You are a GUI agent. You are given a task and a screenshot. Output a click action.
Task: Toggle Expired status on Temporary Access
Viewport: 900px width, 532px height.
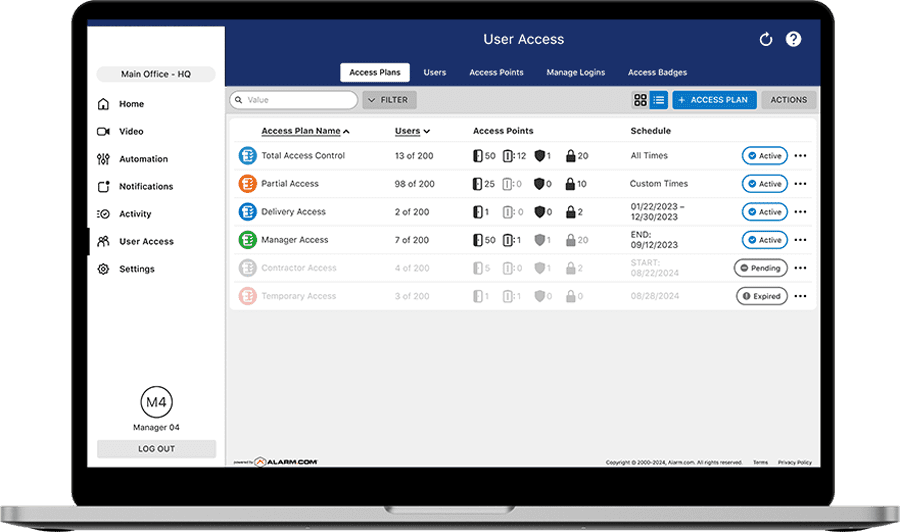[x=761, y=296]
